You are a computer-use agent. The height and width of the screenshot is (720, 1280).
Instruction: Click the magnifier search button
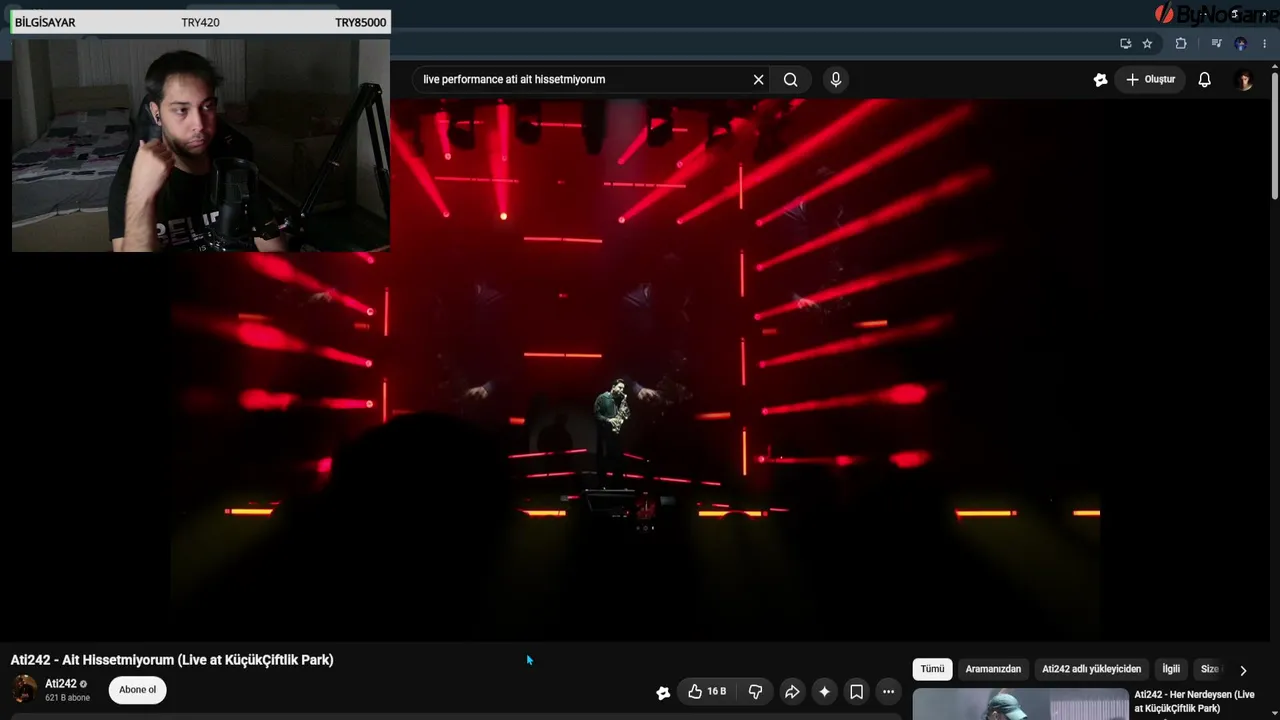(791, 79)
